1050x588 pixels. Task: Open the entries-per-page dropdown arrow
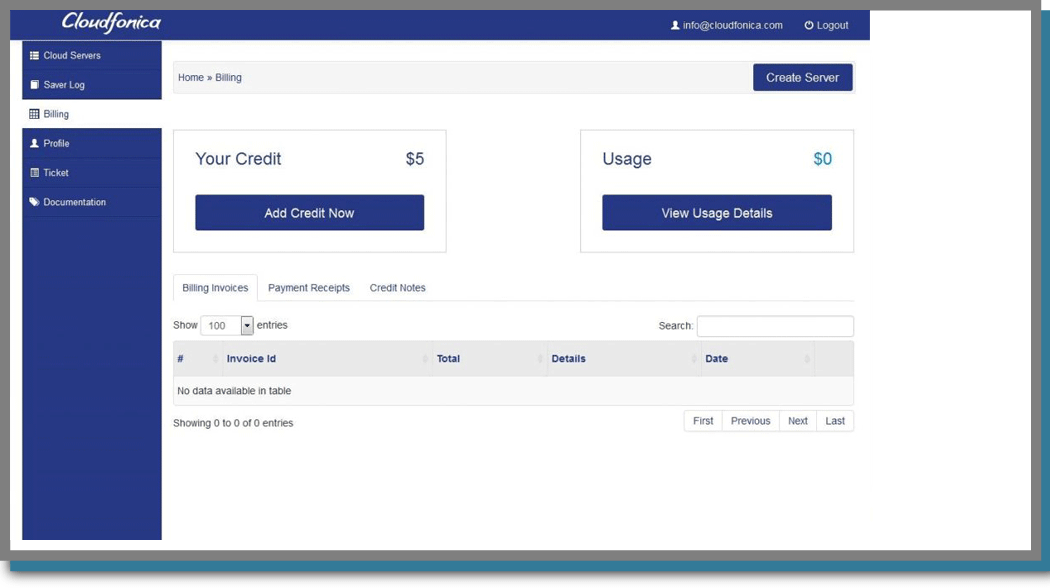pyautogui.click(x=247, y=325)
